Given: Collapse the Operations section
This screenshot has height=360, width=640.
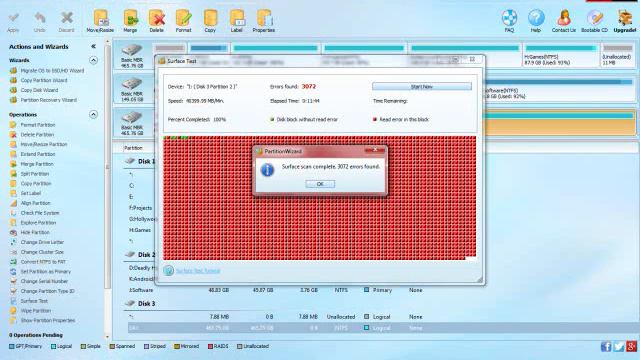Looking at the screenshot, I should [x=93, y=114].
